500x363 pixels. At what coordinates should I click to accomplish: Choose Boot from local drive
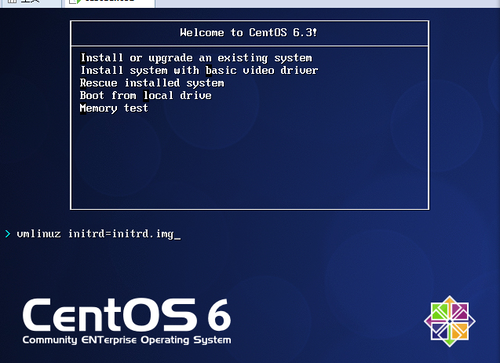coord(146,96)
